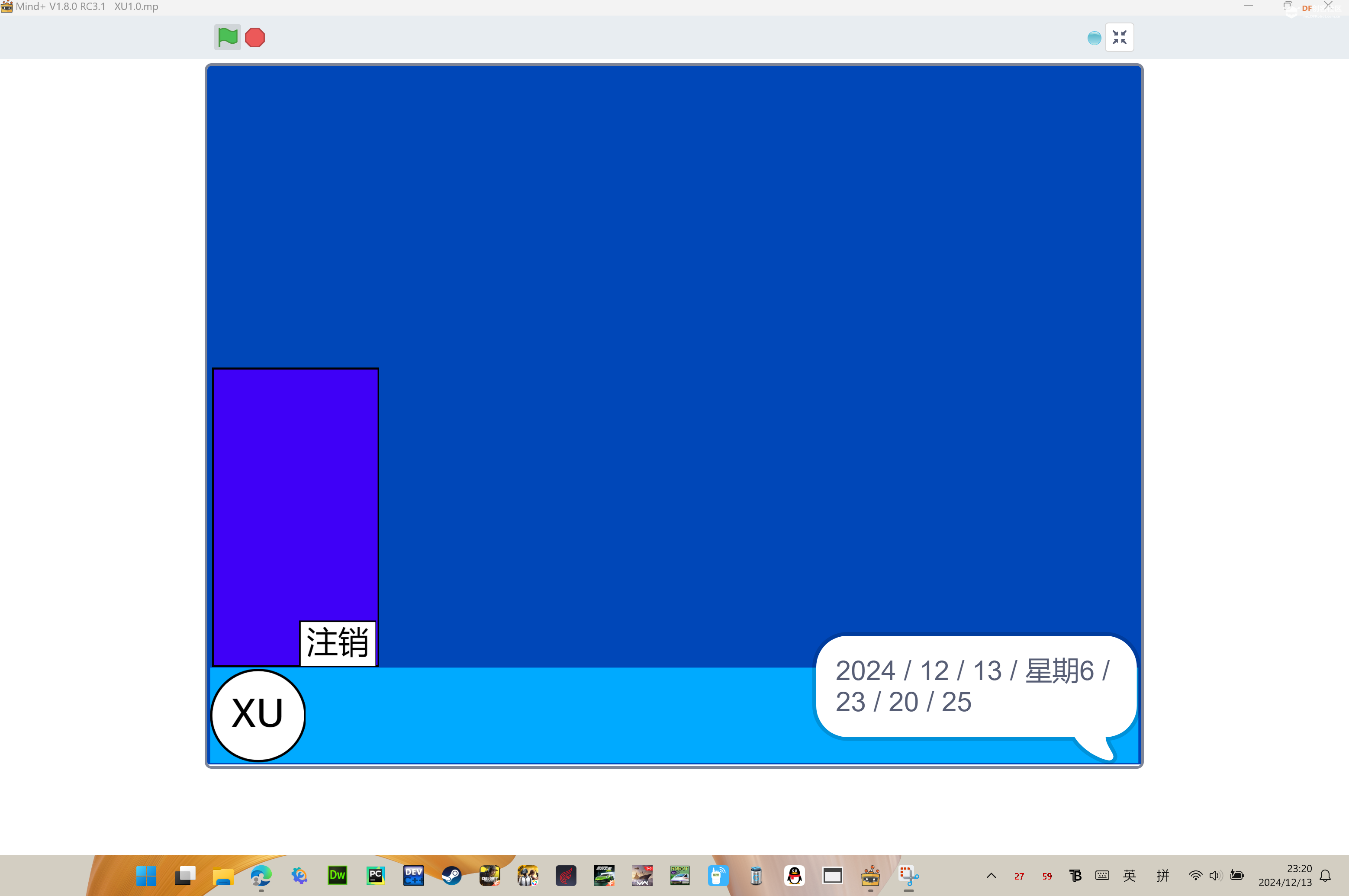Open the notification bell
Image resolution: width=1349 pixels, height=896 pixels.
(x=1326, y=875)
